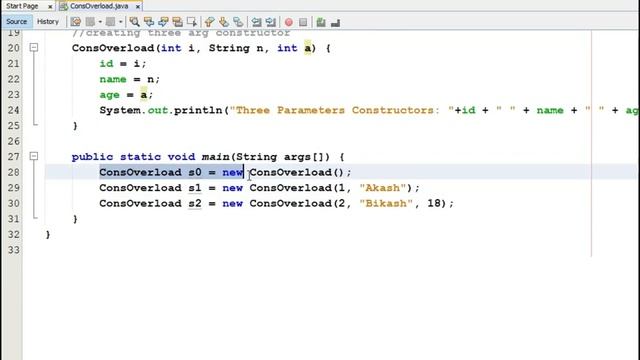Click the Stop Macro Recording icon

click(303, 22)
